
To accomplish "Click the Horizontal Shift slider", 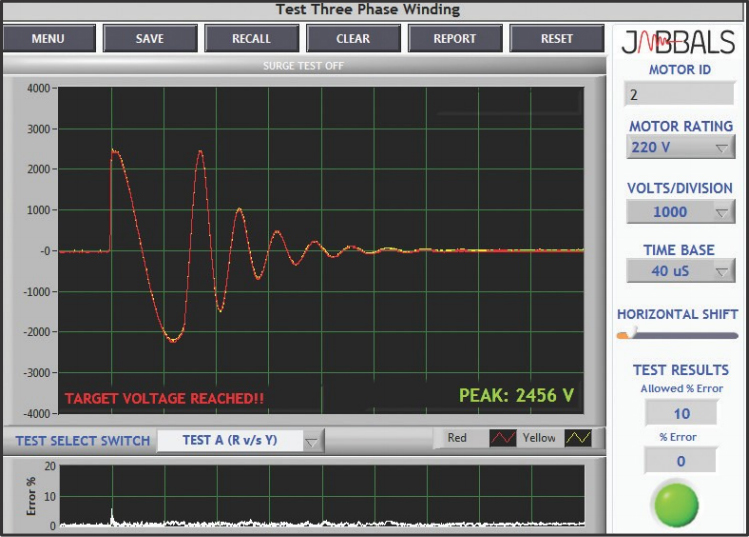I will click(x=678, y=335).
